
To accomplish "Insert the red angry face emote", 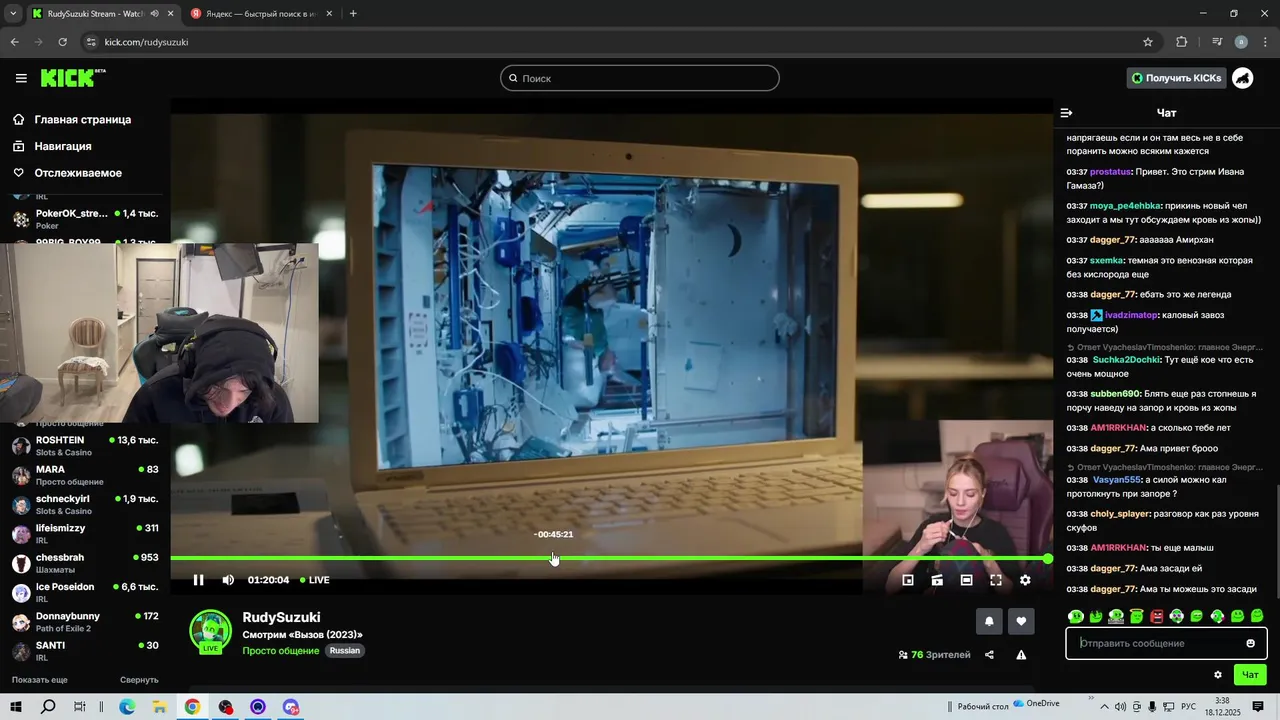I will 1157,616.
